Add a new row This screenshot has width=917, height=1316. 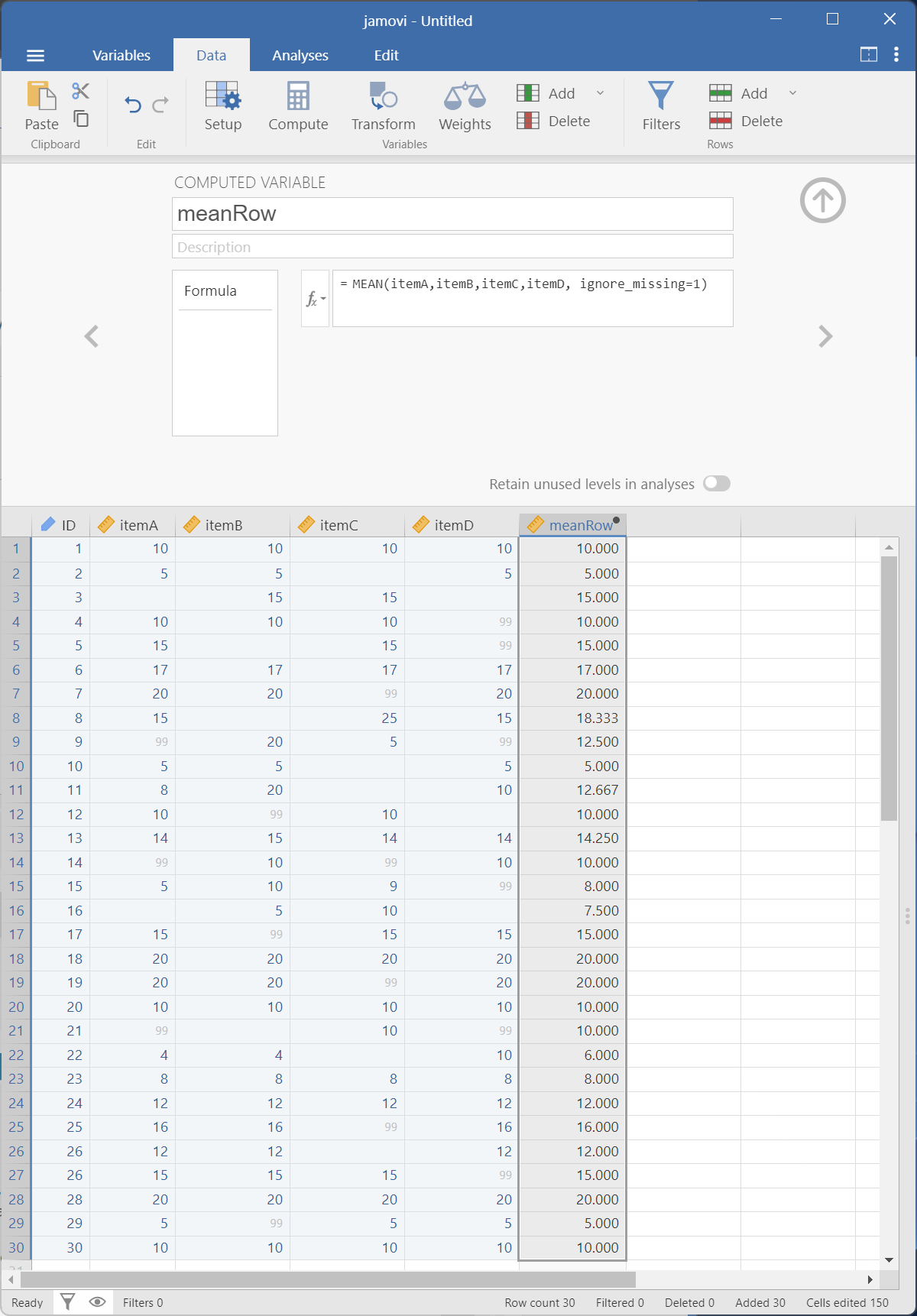tap(739, 93)
